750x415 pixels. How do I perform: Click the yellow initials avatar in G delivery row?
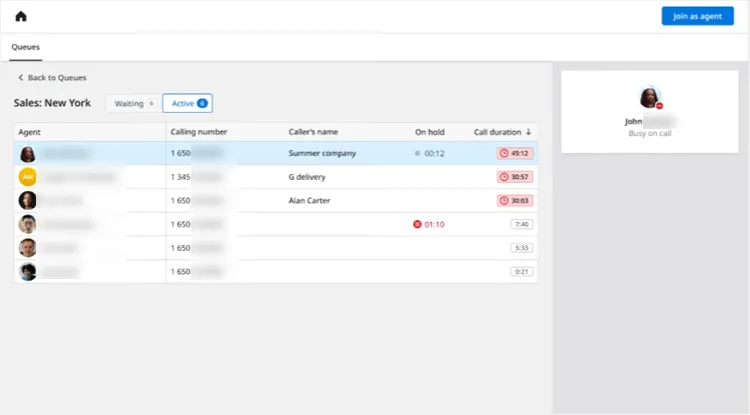click(x=27, y=177)
